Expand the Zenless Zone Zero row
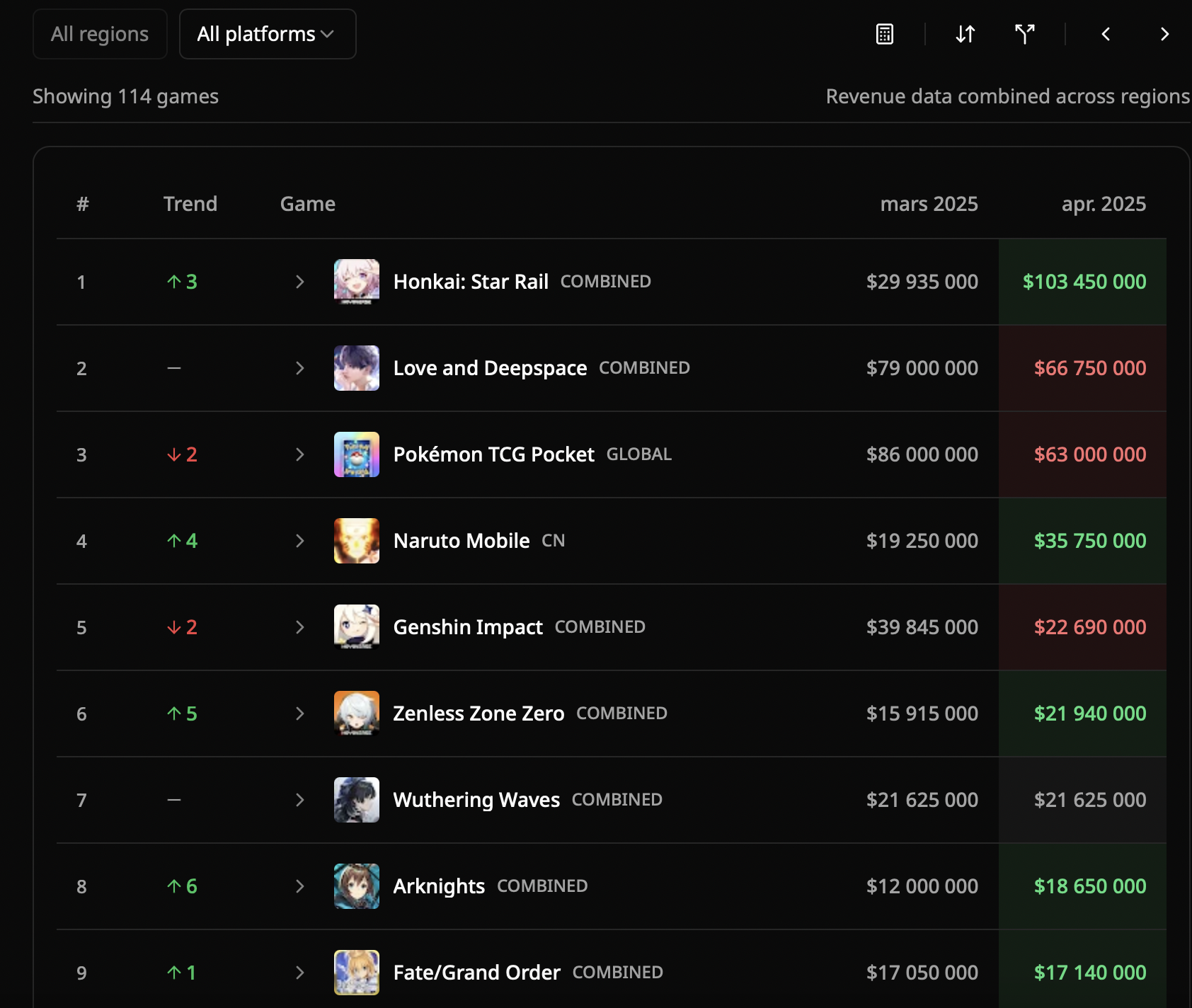 point(299,714)
